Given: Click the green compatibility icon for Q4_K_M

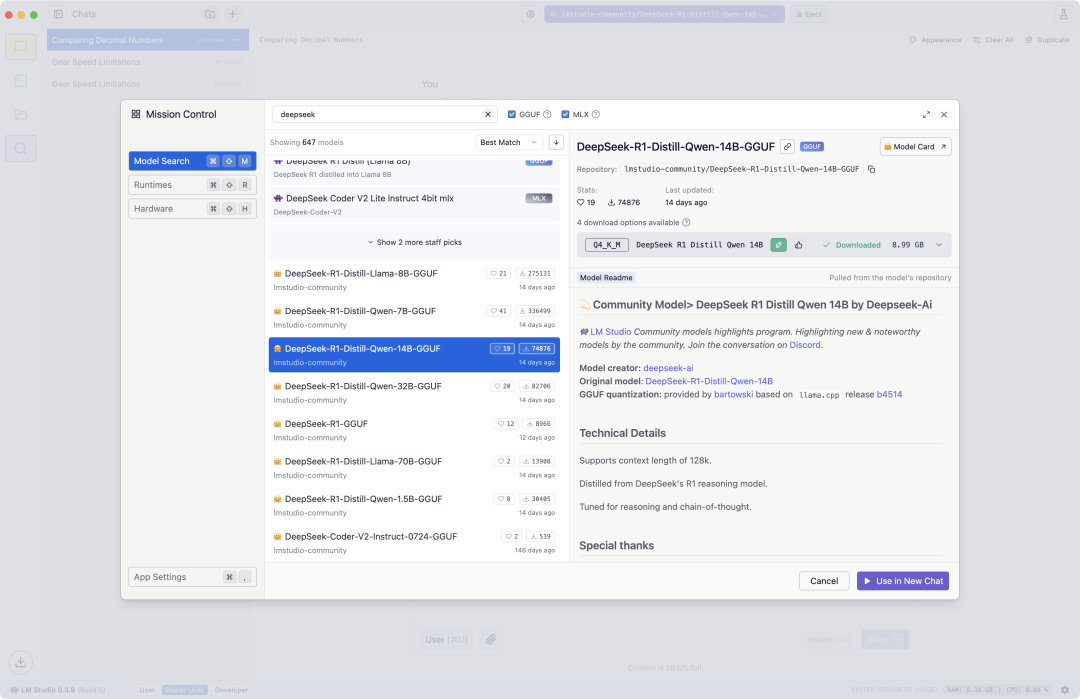Looking at the screenshot, I should pos(778,245).
